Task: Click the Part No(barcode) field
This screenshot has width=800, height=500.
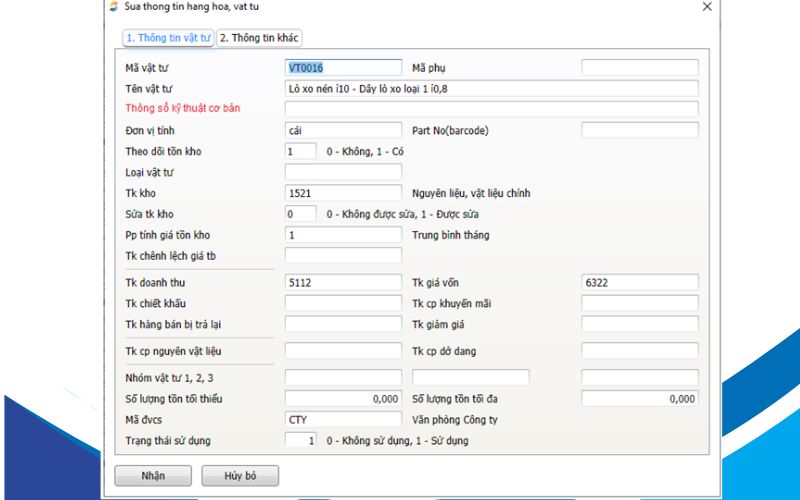Action: 639,130
